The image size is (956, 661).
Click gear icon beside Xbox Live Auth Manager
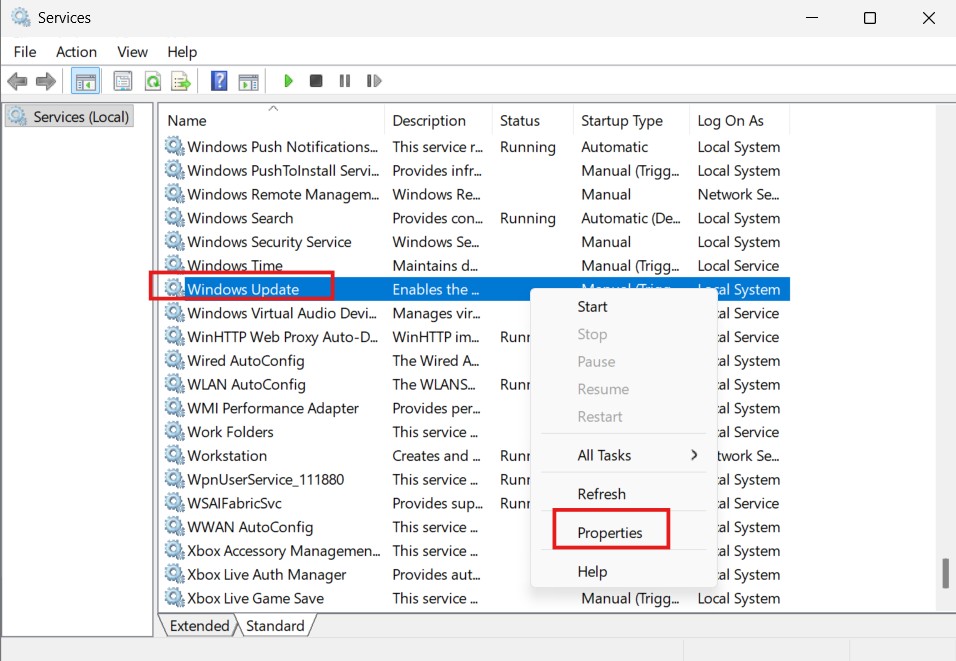[x=174, y=574]
